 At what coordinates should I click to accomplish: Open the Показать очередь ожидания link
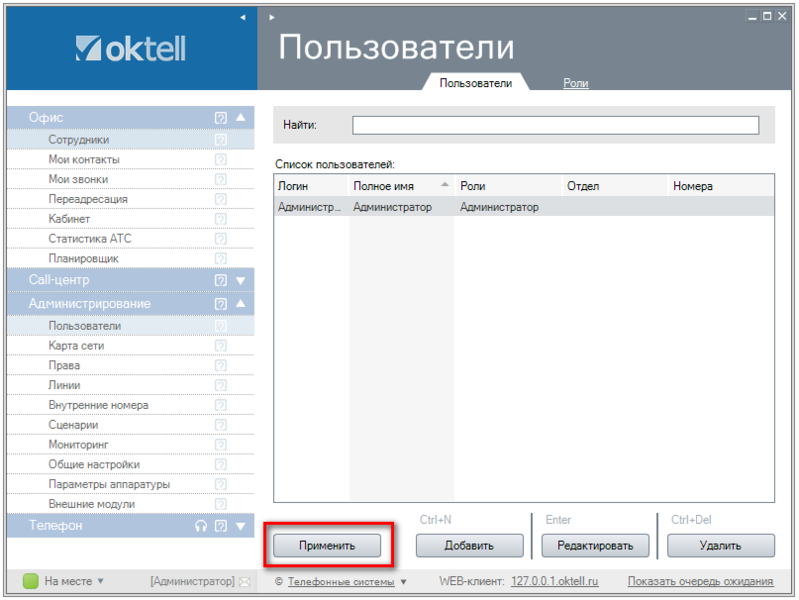[x=700, y=582]
